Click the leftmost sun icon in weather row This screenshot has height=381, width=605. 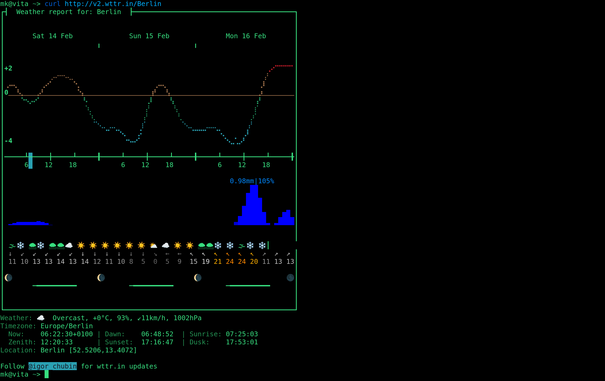81,246
